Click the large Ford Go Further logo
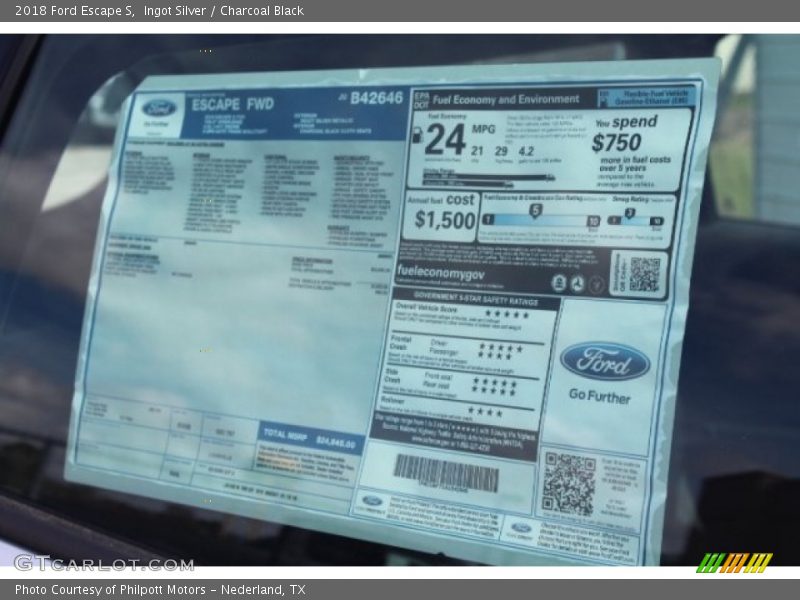 pyautogui.click(x=604, y=362)
